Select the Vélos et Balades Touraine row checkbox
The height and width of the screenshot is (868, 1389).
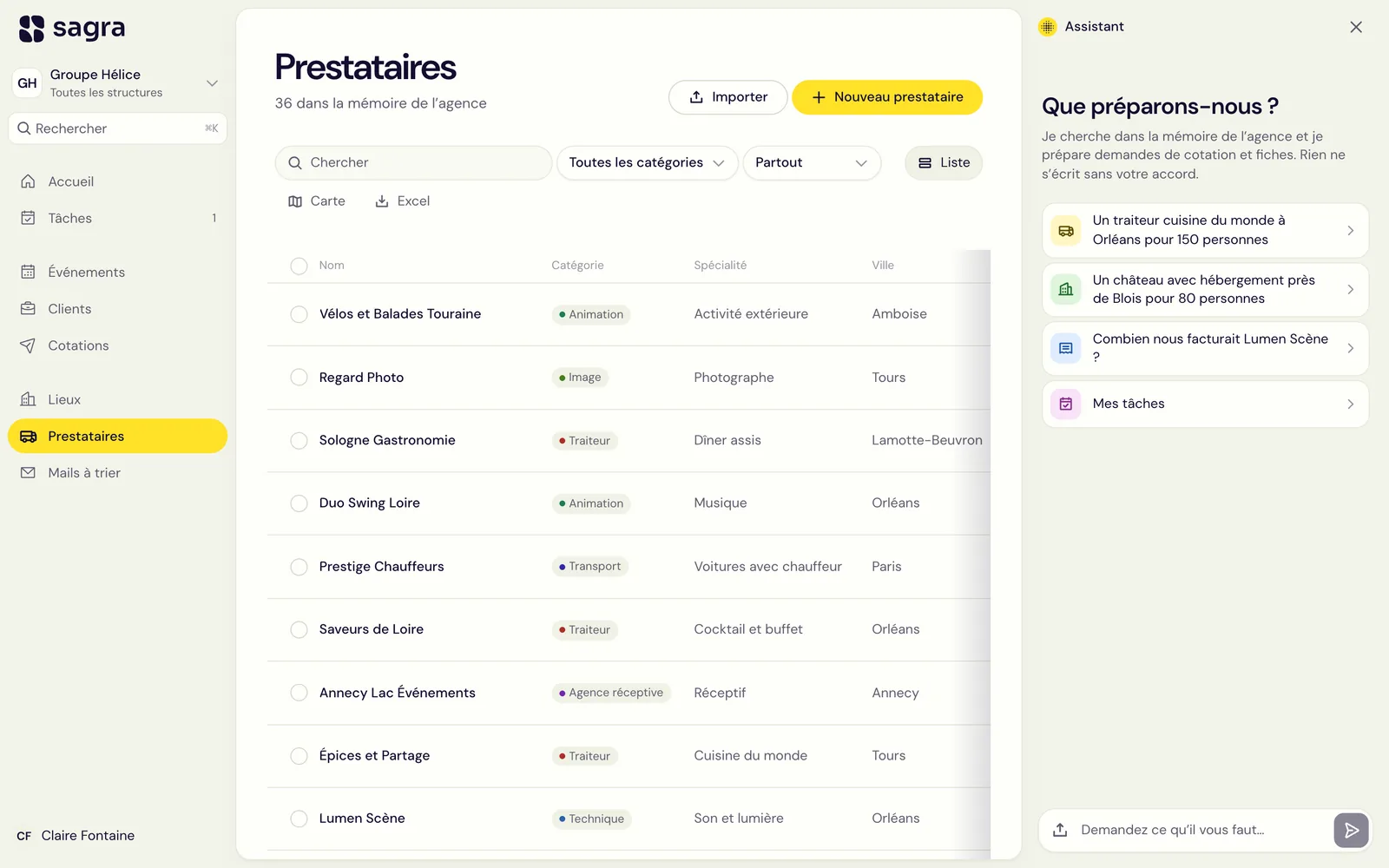tap(299, 314)
